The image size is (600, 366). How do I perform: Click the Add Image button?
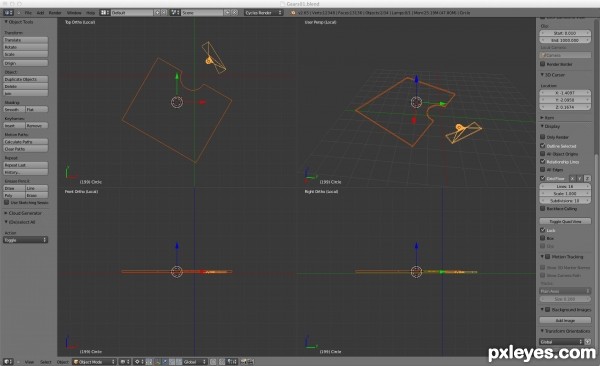(x=565, y=320)
